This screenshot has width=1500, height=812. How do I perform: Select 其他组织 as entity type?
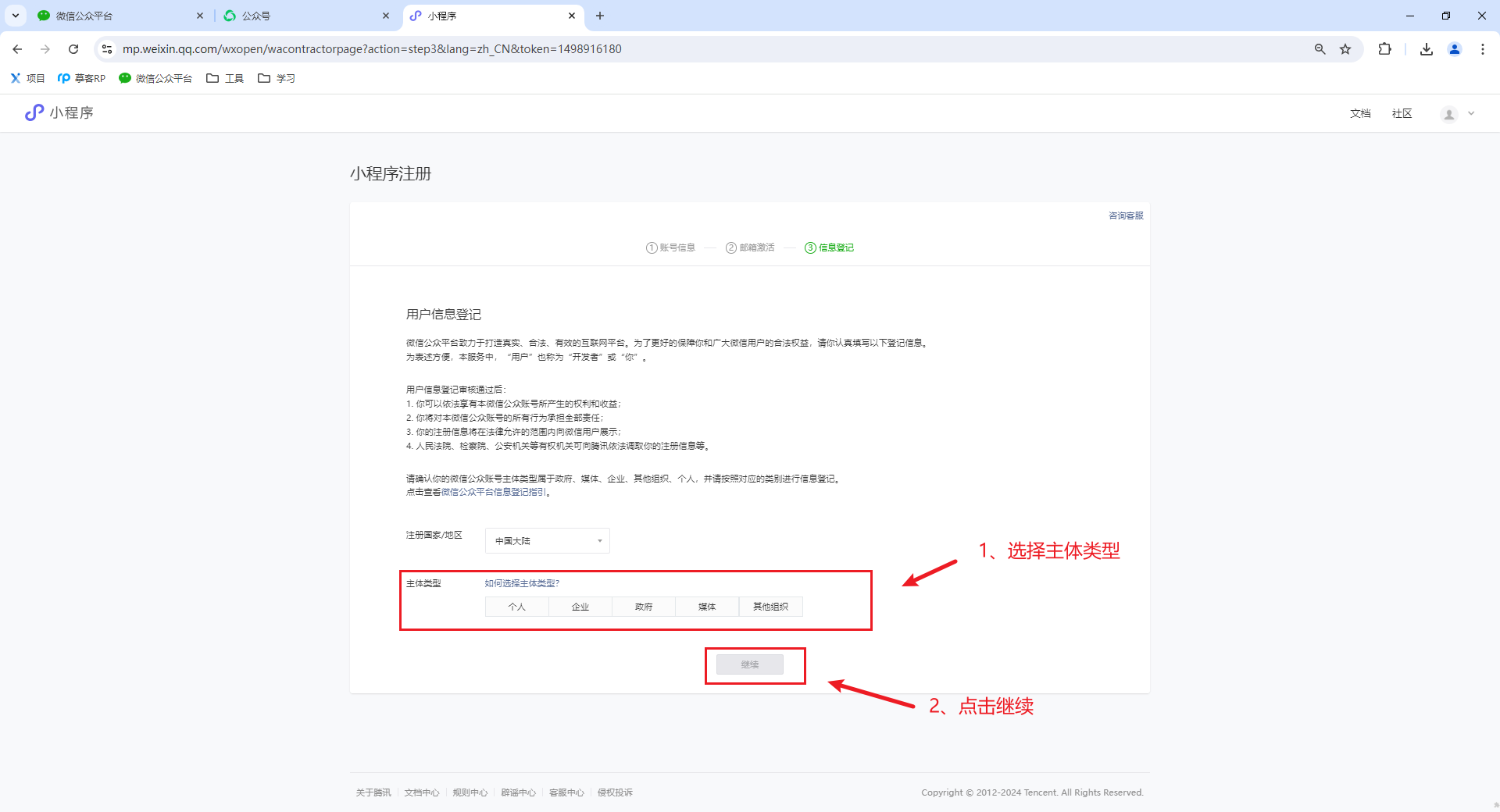(x=770, y=607)
